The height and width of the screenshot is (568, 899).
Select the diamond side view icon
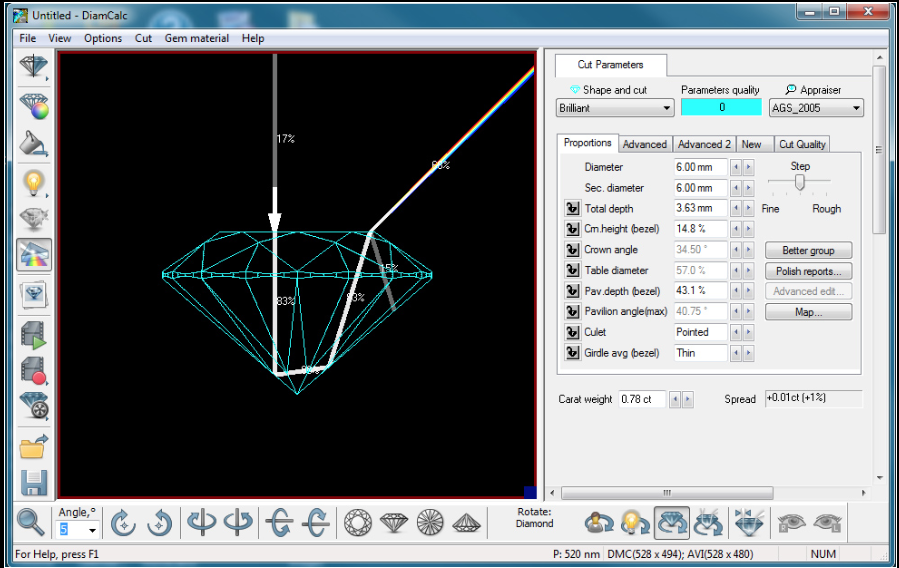392,522
